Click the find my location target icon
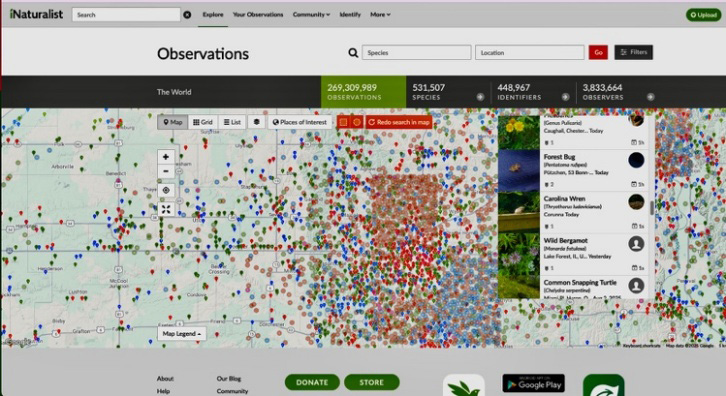The image size is (726, 396). point(166,190)
